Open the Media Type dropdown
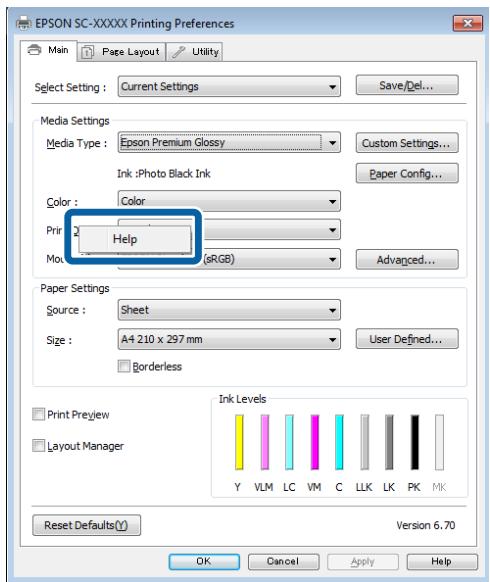490x582 pixels. [229, 143]
